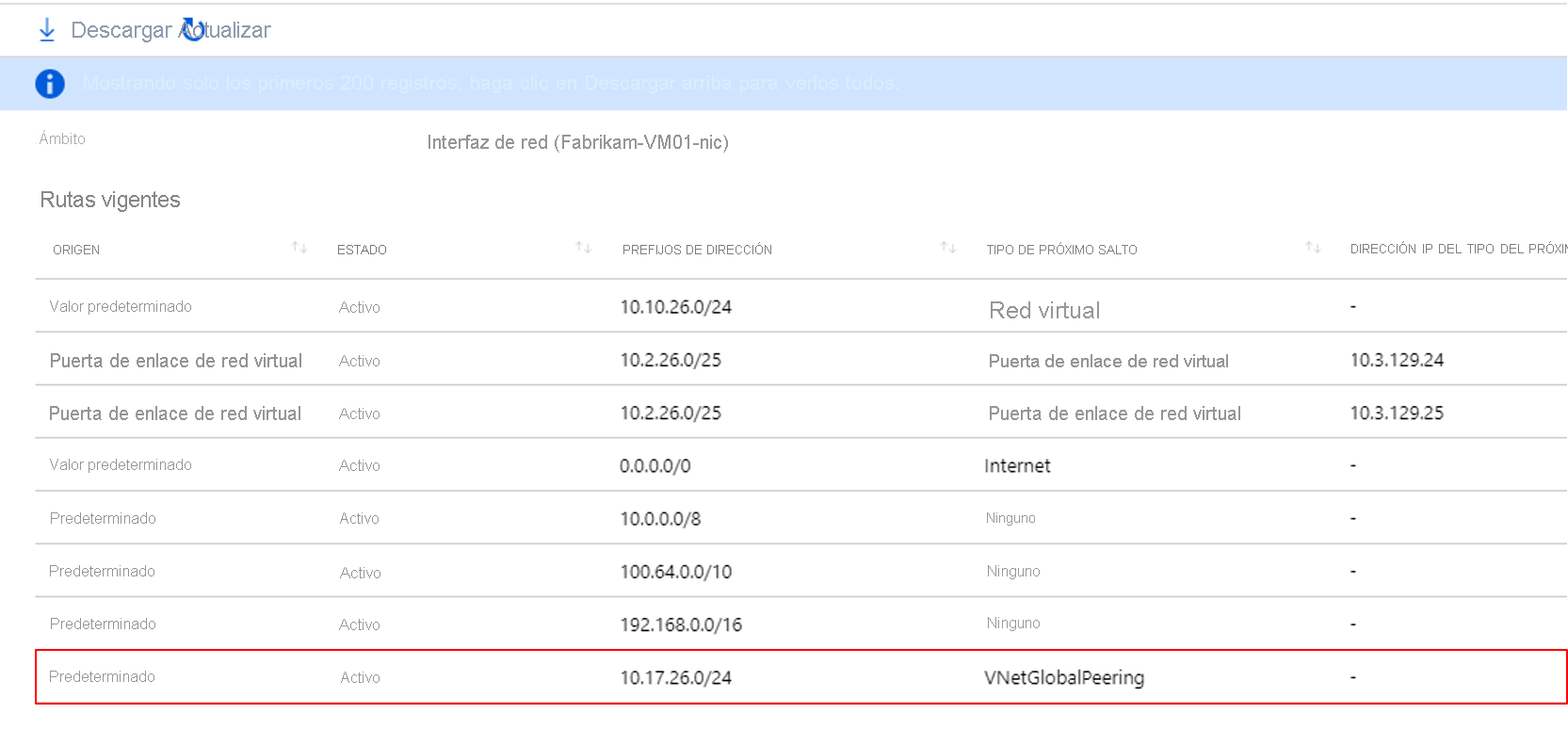Viewport: 1568px width, 746px height.
Task: Select prefix 10.0.0.0/8 cell
Action: coord(660,519)
